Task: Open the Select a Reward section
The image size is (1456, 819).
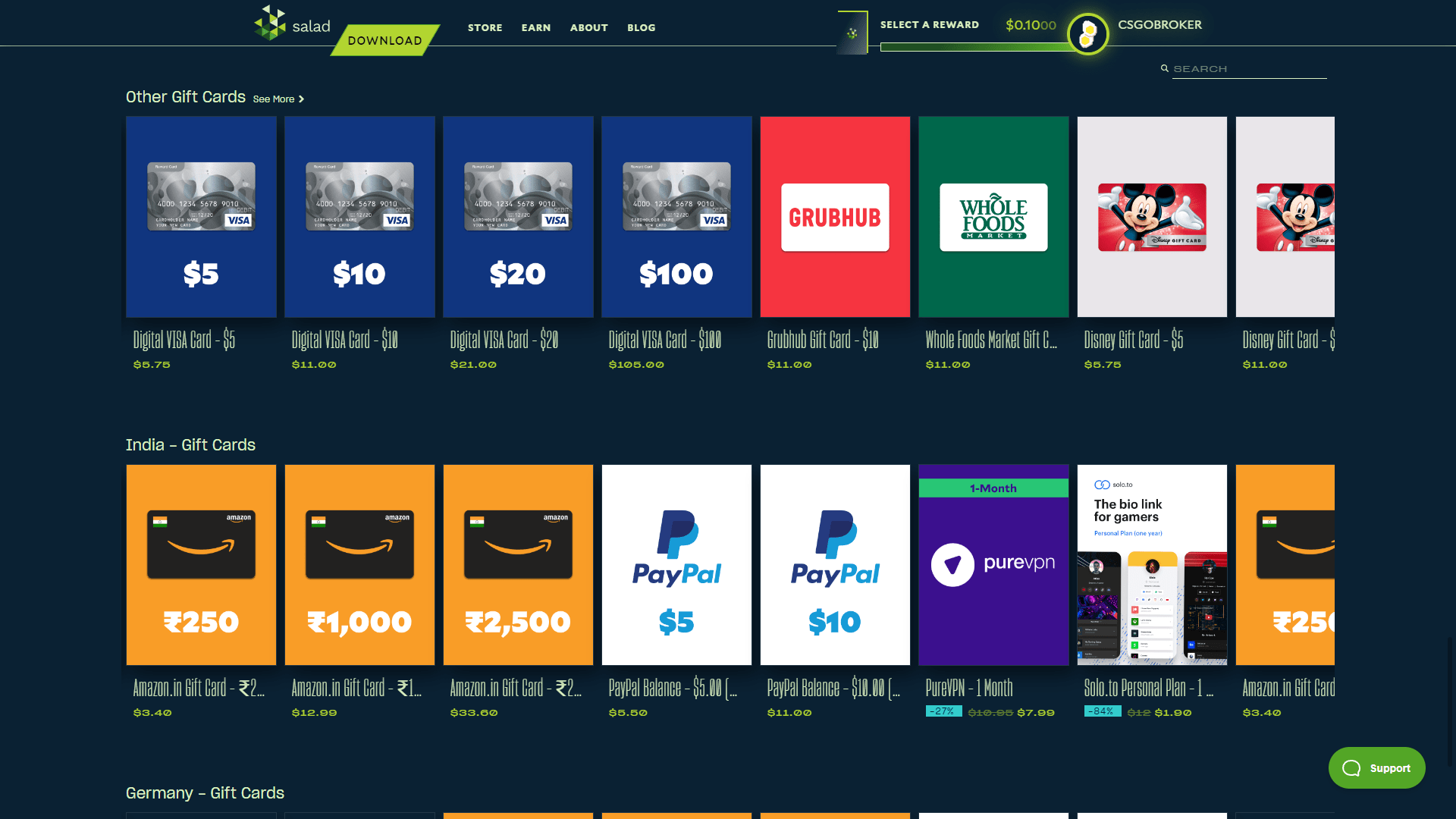Action: click(x=929, y=24)
